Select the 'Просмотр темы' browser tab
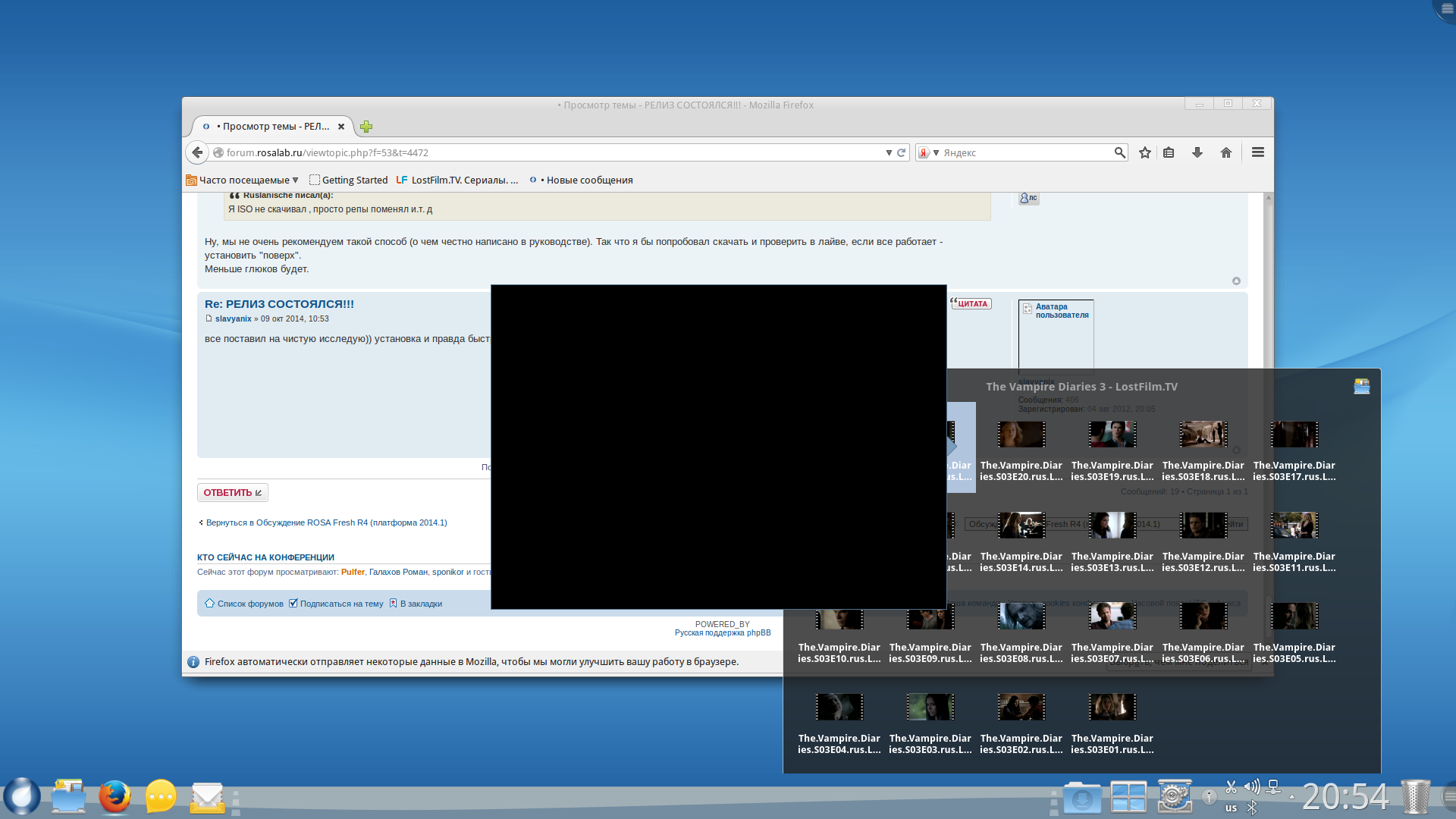 point(273,127)
